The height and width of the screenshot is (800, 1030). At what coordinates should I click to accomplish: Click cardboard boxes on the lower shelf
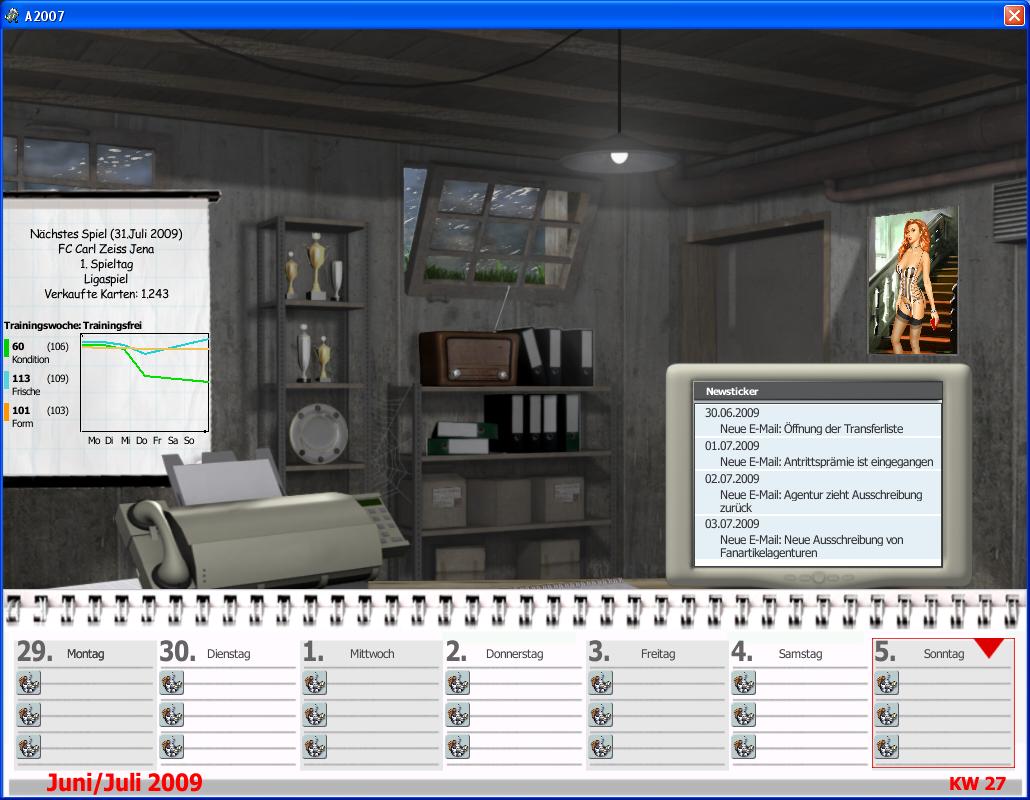coord(503,500)
